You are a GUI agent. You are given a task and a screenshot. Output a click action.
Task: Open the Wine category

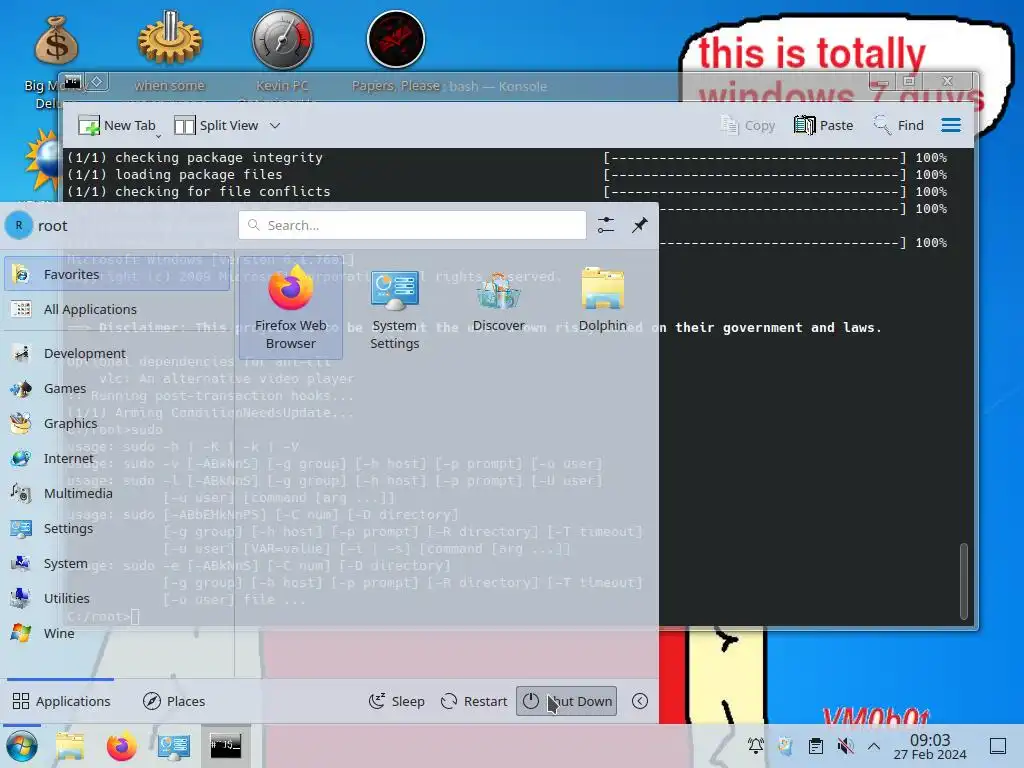(x=118, y=633)
